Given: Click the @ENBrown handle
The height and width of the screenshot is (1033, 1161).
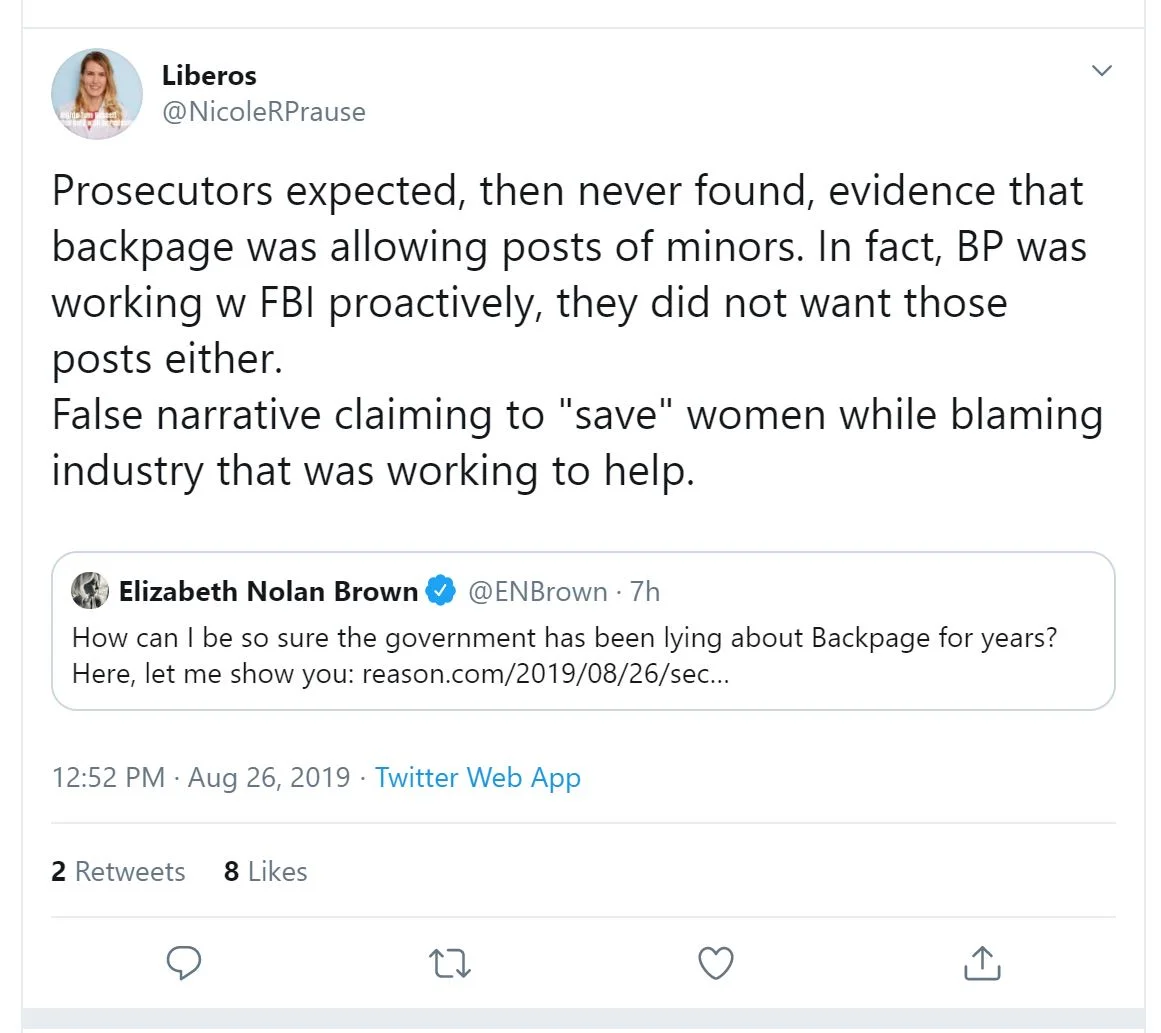Looking at the screenshot, I should pyautogui.click(x=537, y=592).
